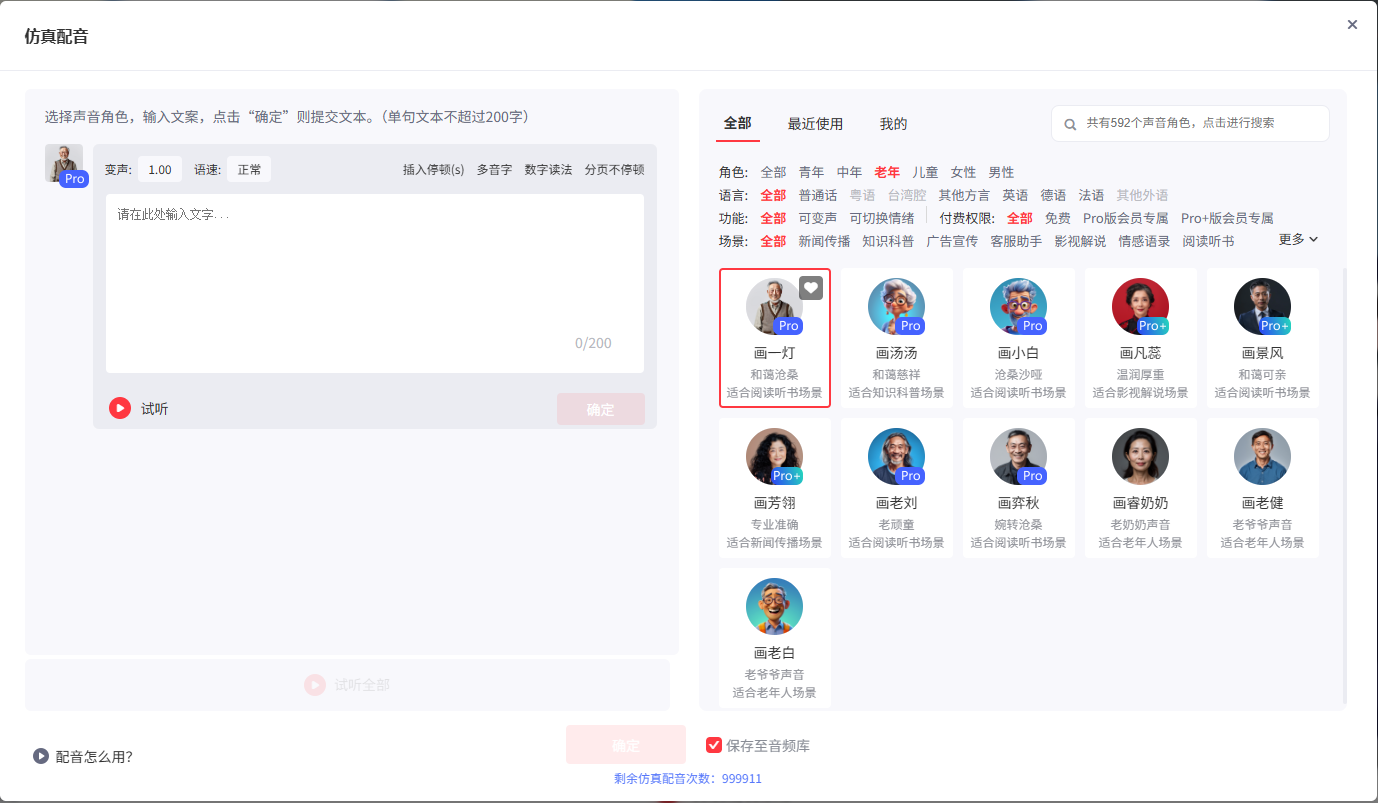Screen dimensions: 1378x803
Task: Click the heart icon on 画一灯 card
Action: 810,287
